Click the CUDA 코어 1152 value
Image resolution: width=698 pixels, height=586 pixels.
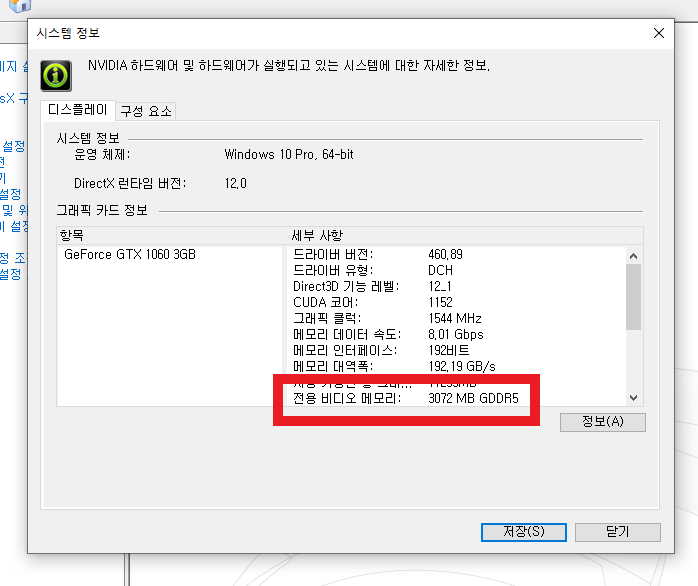[440, 302]
